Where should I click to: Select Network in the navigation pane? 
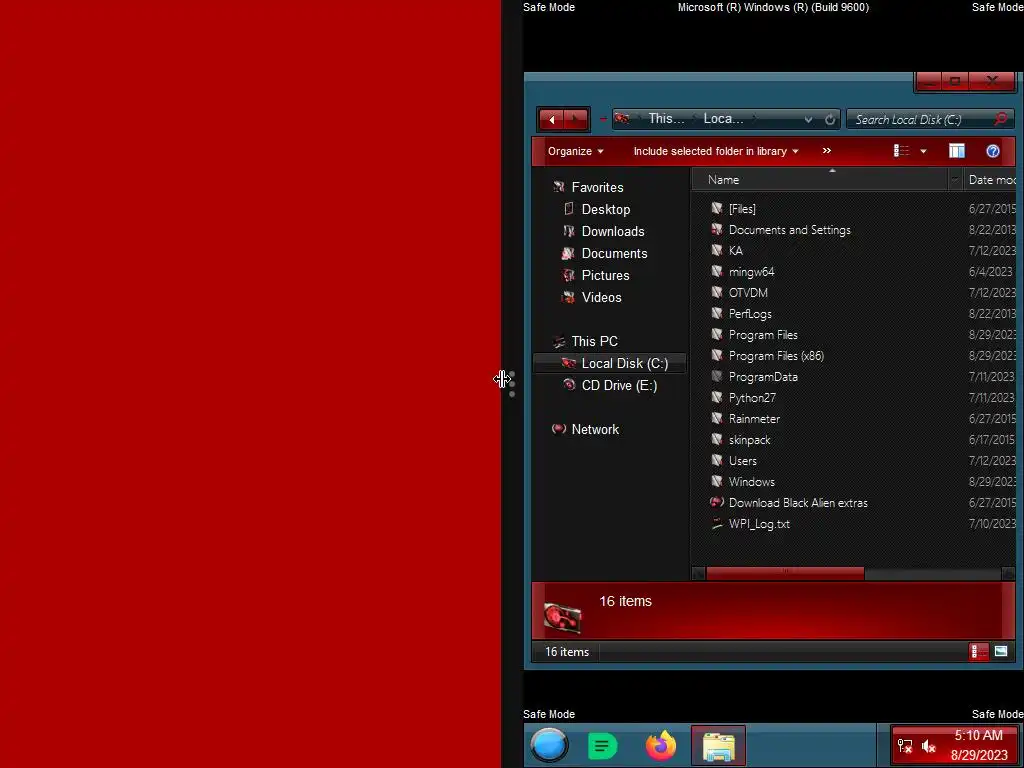[594, 429]
